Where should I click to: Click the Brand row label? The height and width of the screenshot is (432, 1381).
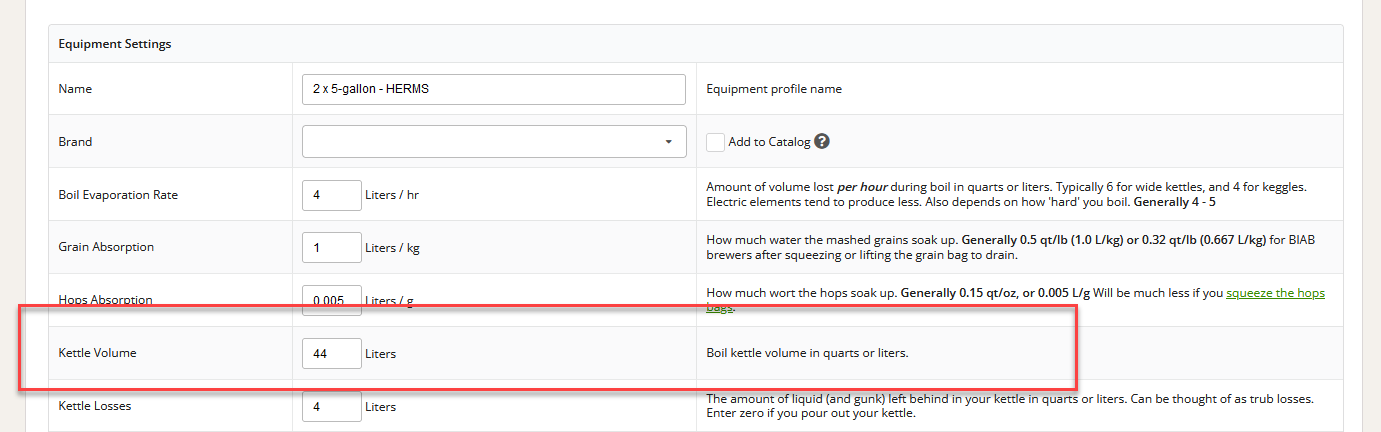[75, 142]
